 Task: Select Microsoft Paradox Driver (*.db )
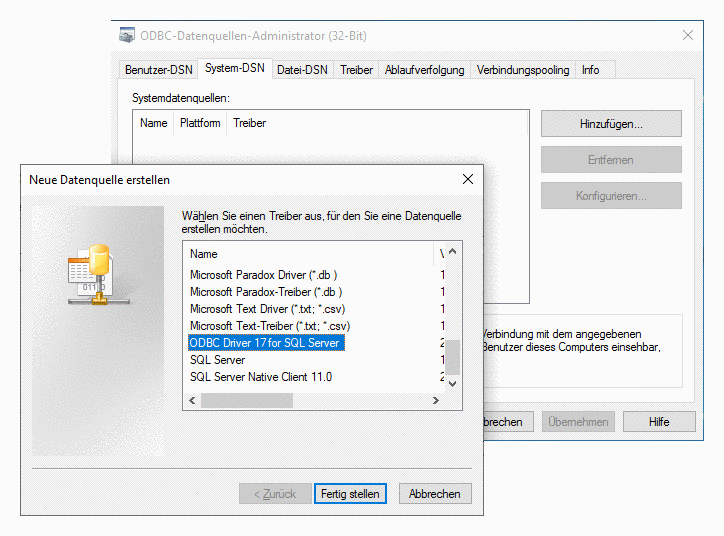coord(264,275)
